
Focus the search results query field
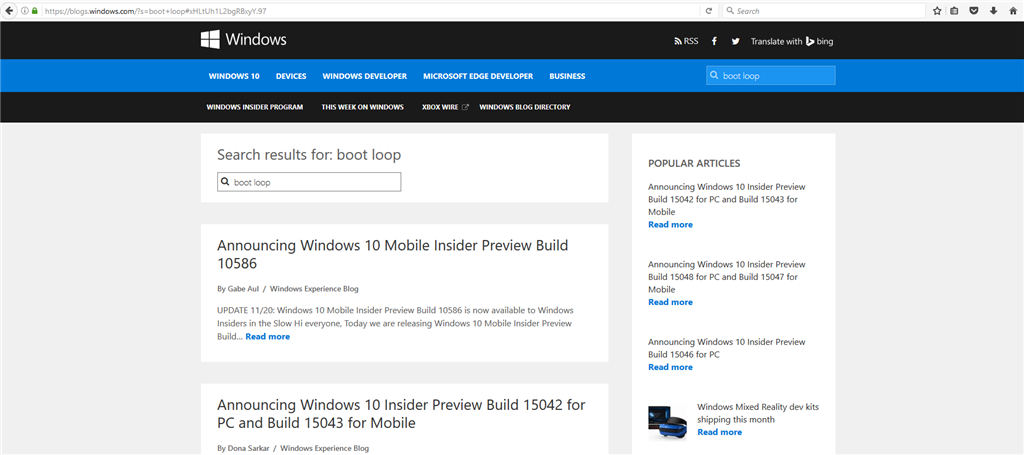pyautogui.click(x=309, y=182)
